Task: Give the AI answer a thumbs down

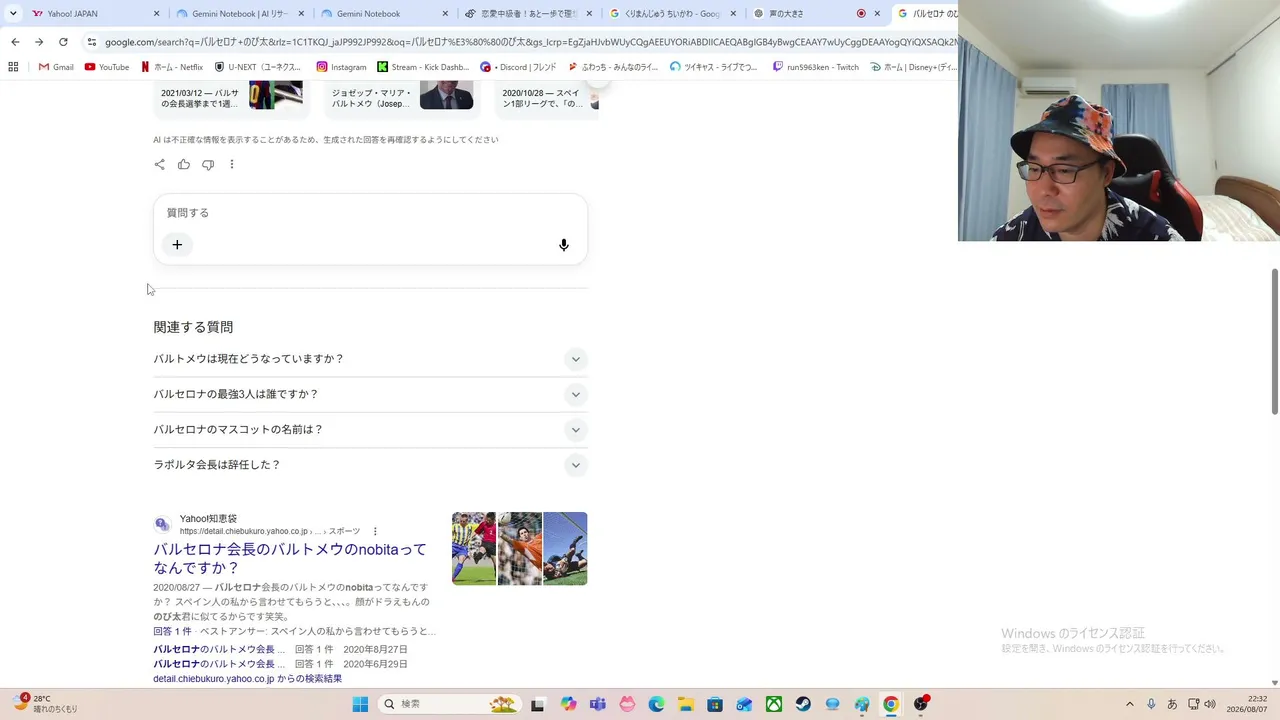Action: (208, 165)
